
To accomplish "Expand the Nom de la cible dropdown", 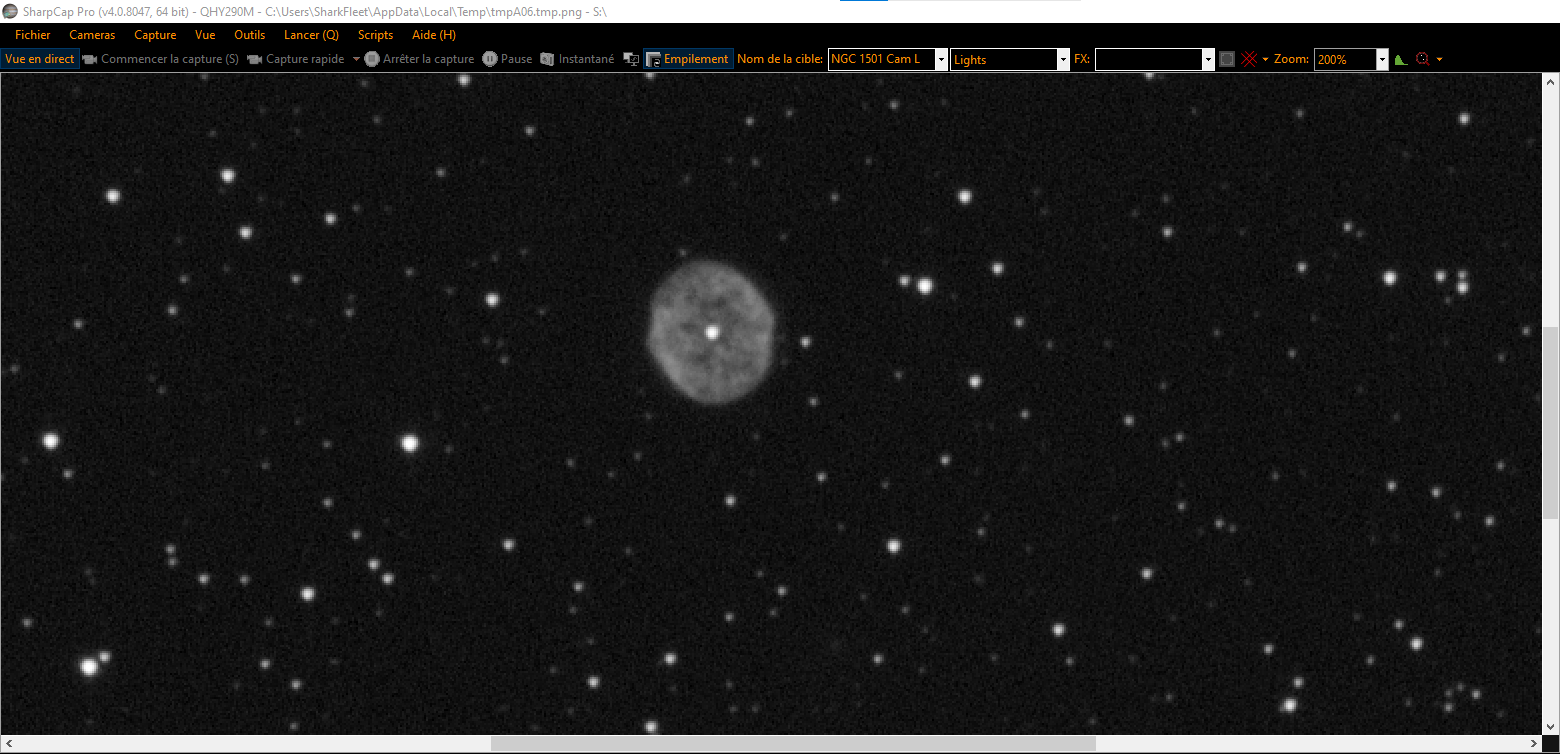I will (x=941, y=60).
